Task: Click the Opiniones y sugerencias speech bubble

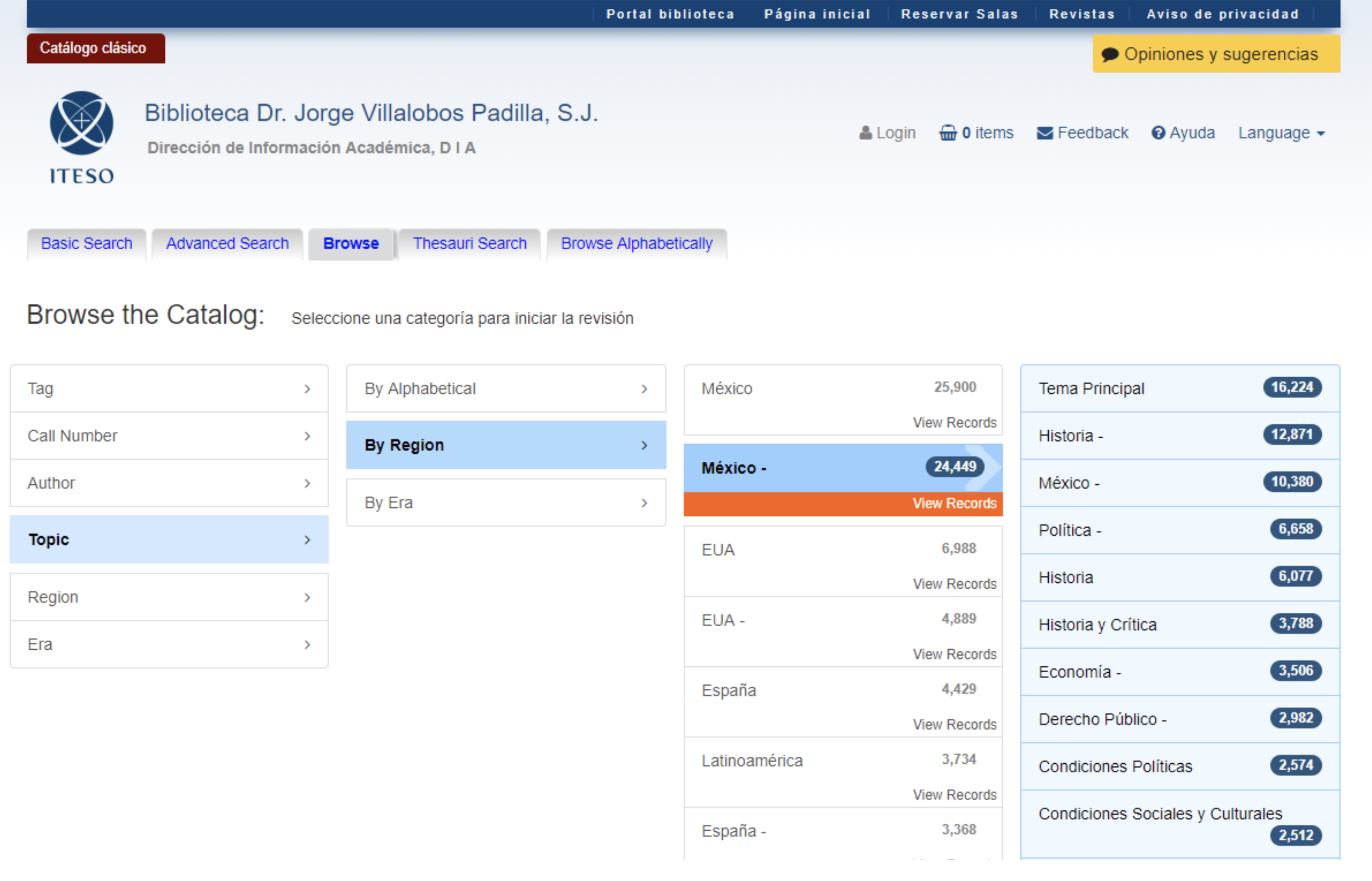Action: pos(1109,54)
